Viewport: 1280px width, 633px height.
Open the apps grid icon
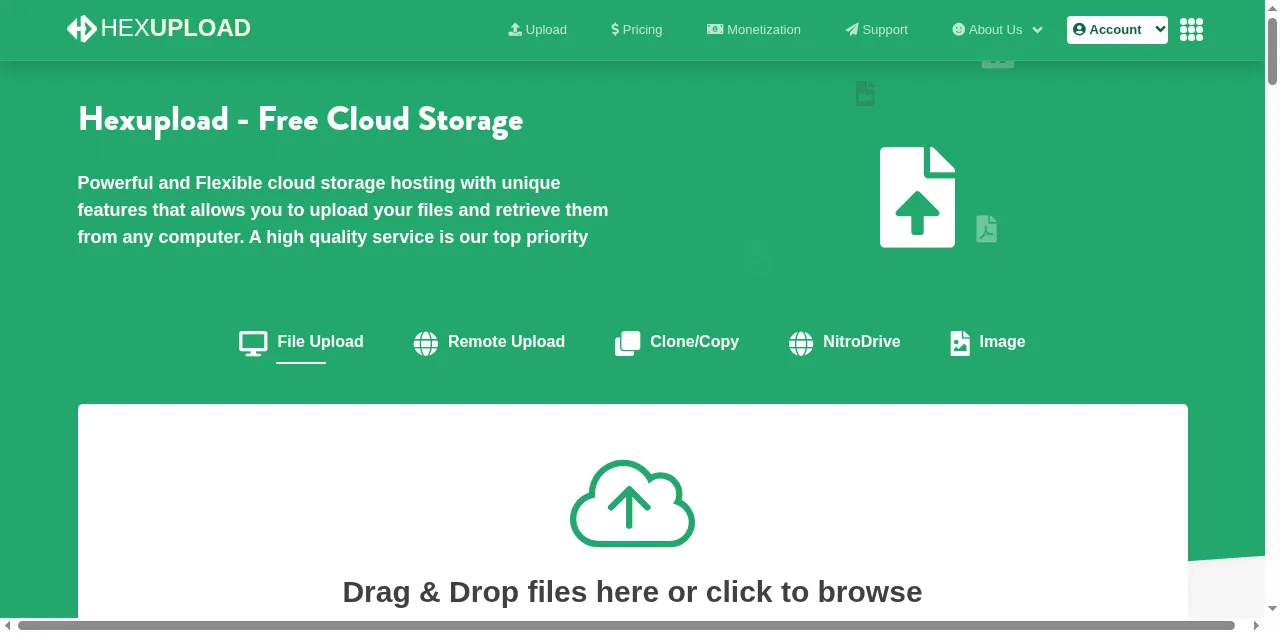[1191, 30]
